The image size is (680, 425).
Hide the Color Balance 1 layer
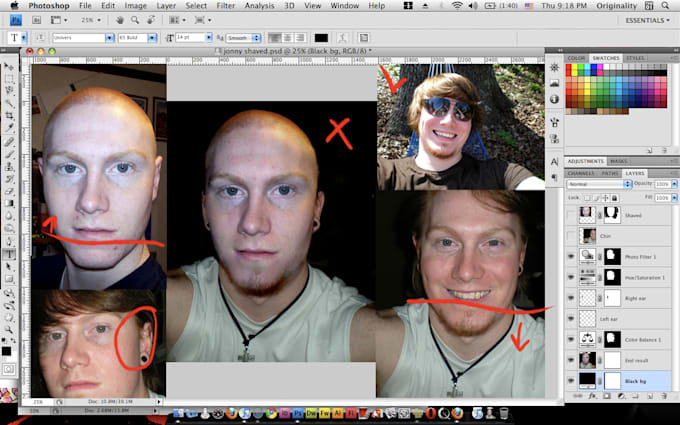[x=571, y=340]
